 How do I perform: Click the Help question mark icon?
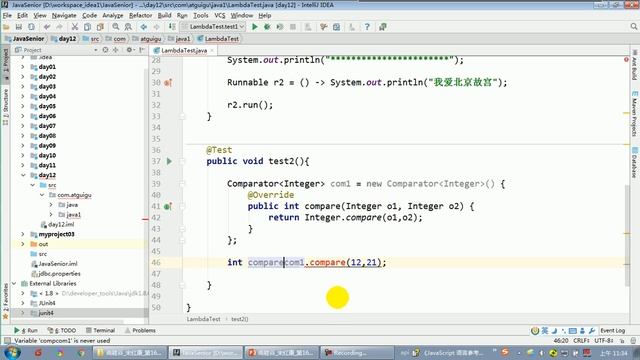[367, 27]
